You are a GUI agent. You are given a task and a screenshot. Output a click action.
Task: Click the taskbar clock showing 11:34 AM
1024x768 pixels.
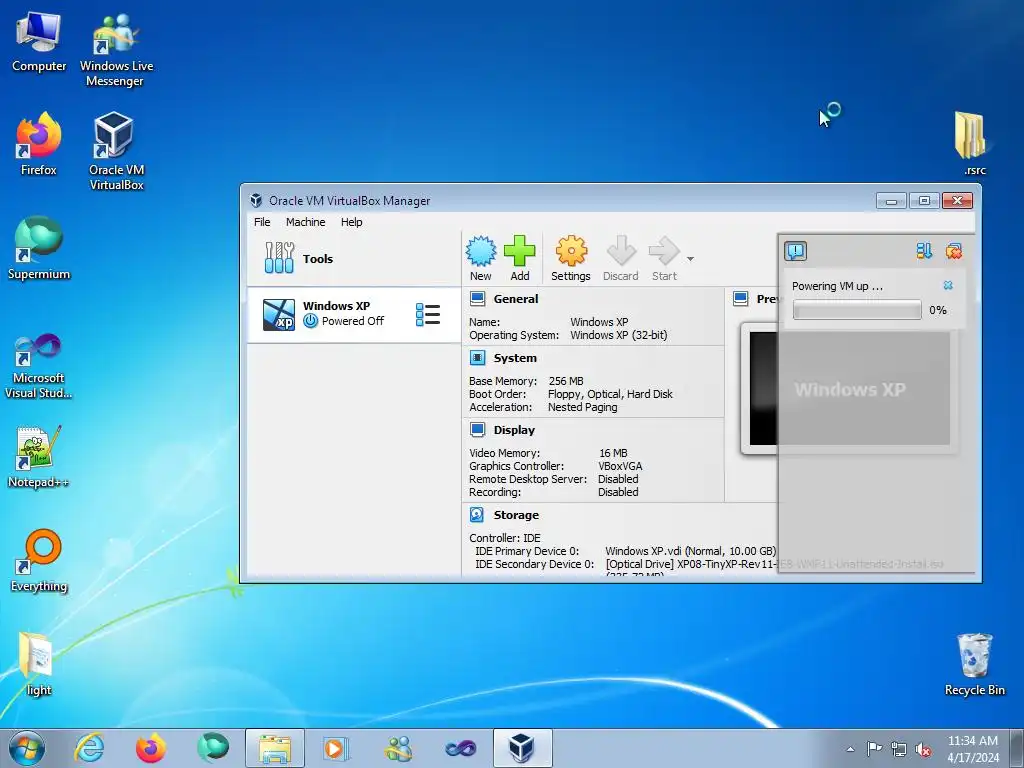click(x=972, y=749)
